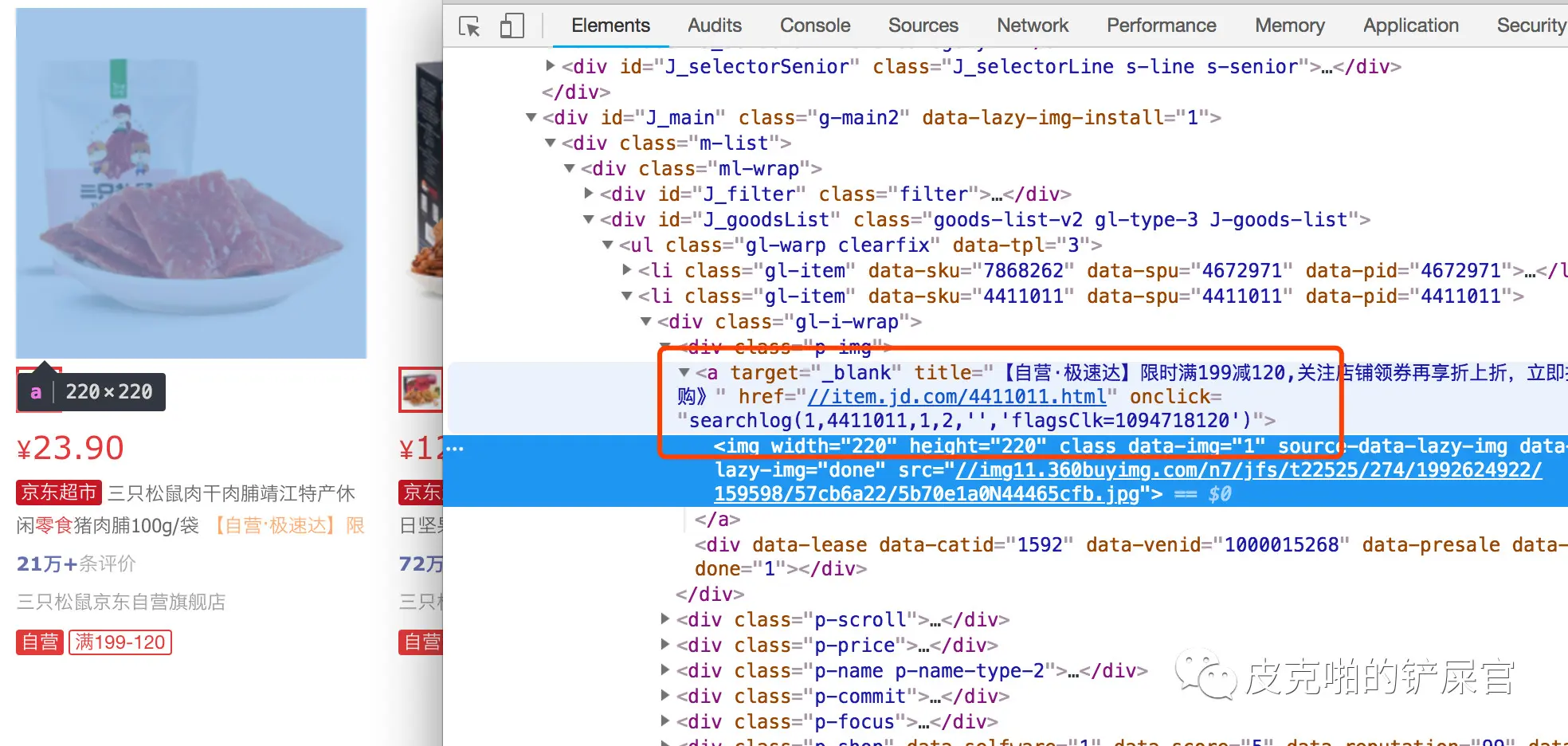Open the Security tab
This screenshot has height=746, width=1568.
1531,26
